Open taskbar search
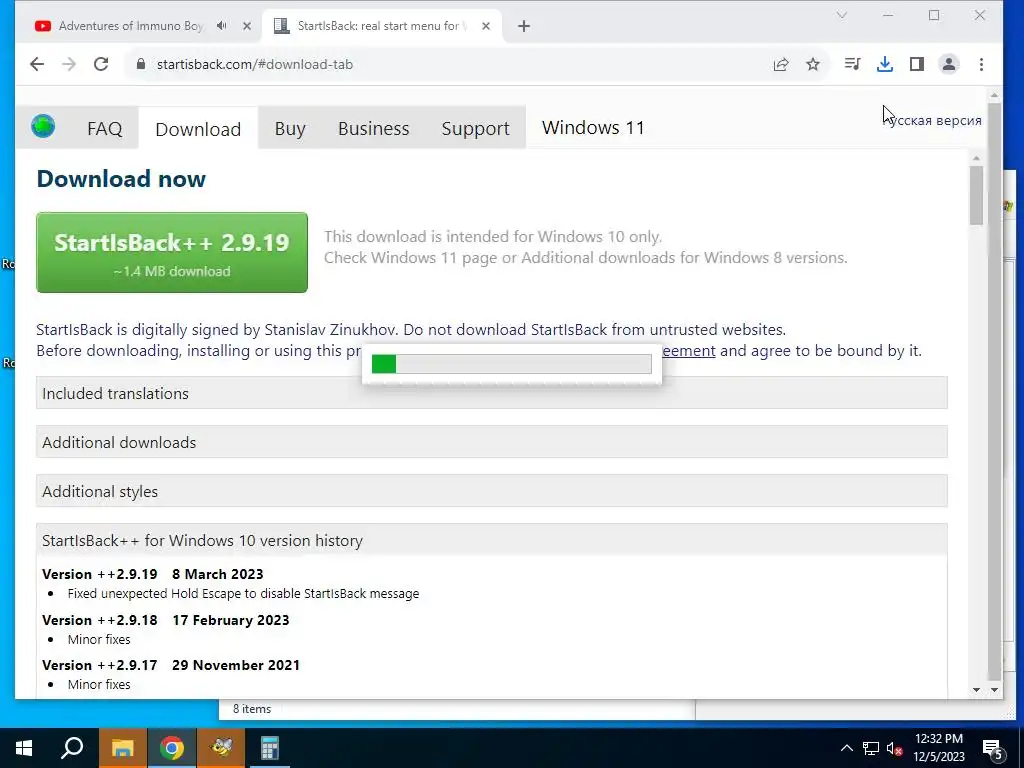This screenshot has width=1024, height=768. pyautogui.click(x=72, y=748)
